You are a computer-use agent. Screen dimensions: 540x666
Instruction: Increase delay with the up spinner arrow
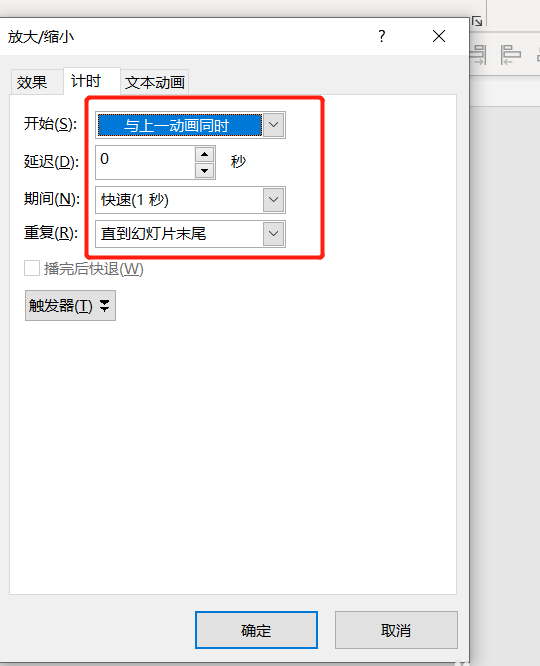[x=205, y=155]
